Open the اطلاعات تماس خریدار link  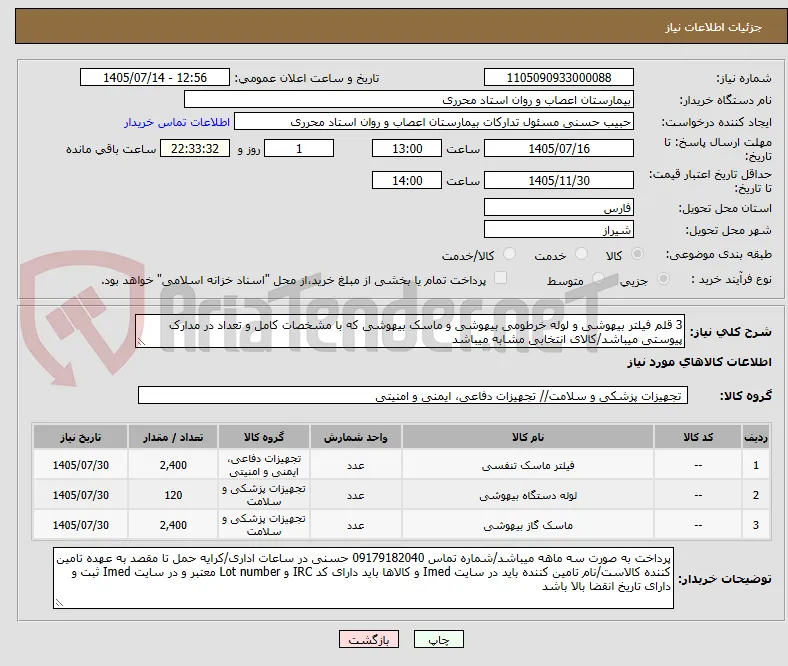point(177,122)
